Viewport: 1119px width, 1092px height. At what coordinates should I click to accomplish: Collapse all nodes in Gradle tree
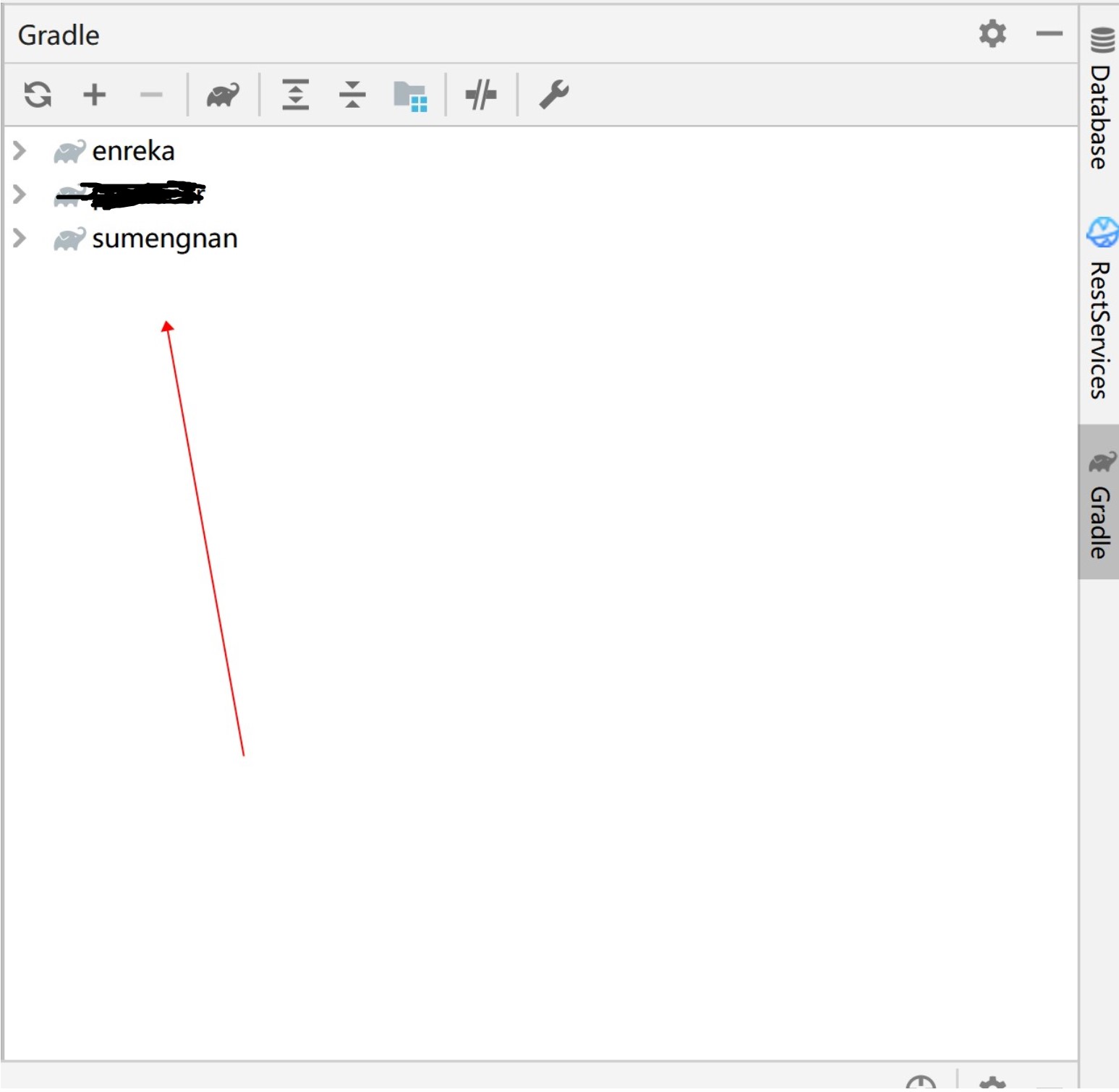(352, 95)
